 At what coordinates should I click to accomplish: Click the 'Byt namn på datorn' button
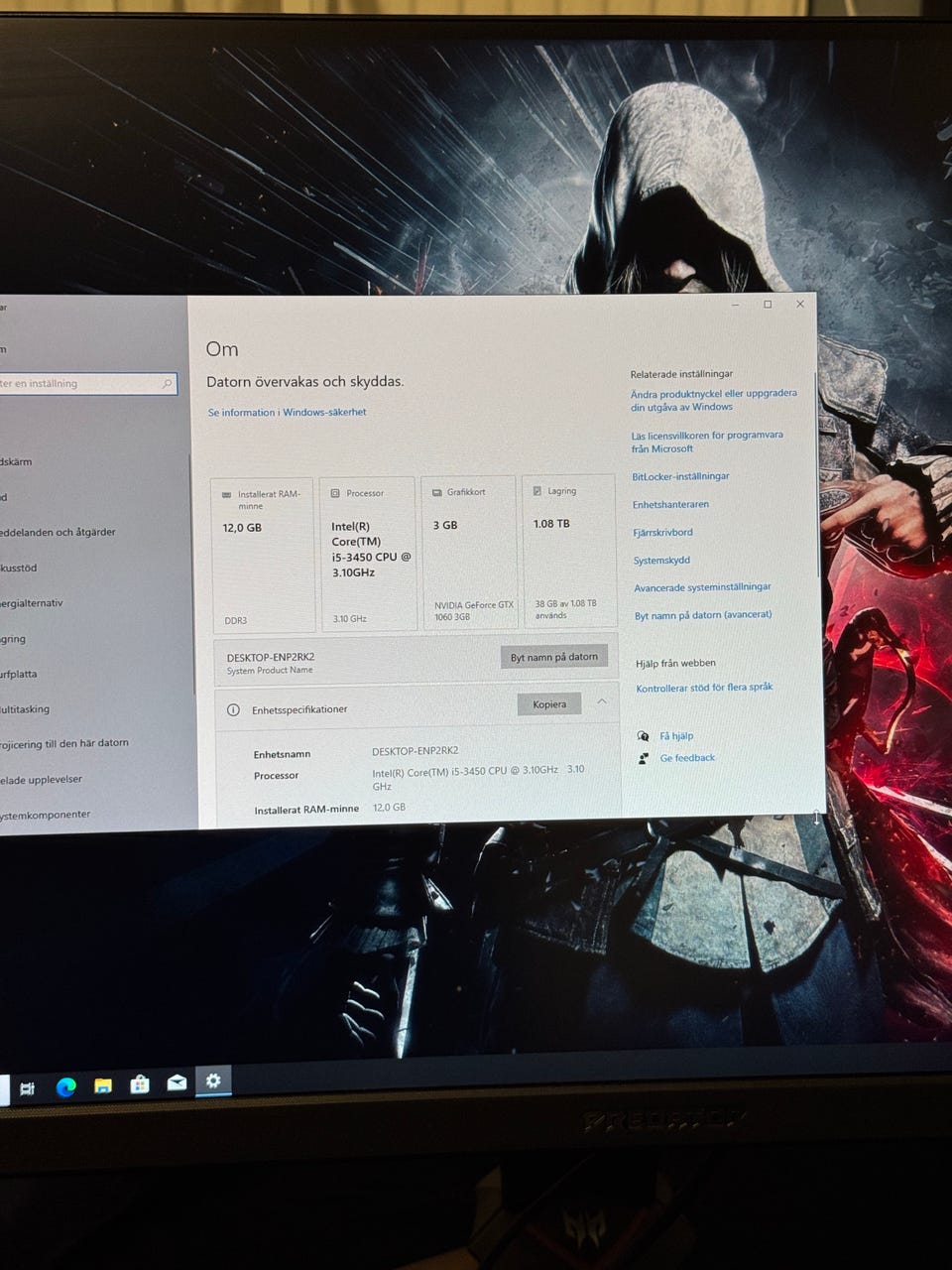click(553, 657)
